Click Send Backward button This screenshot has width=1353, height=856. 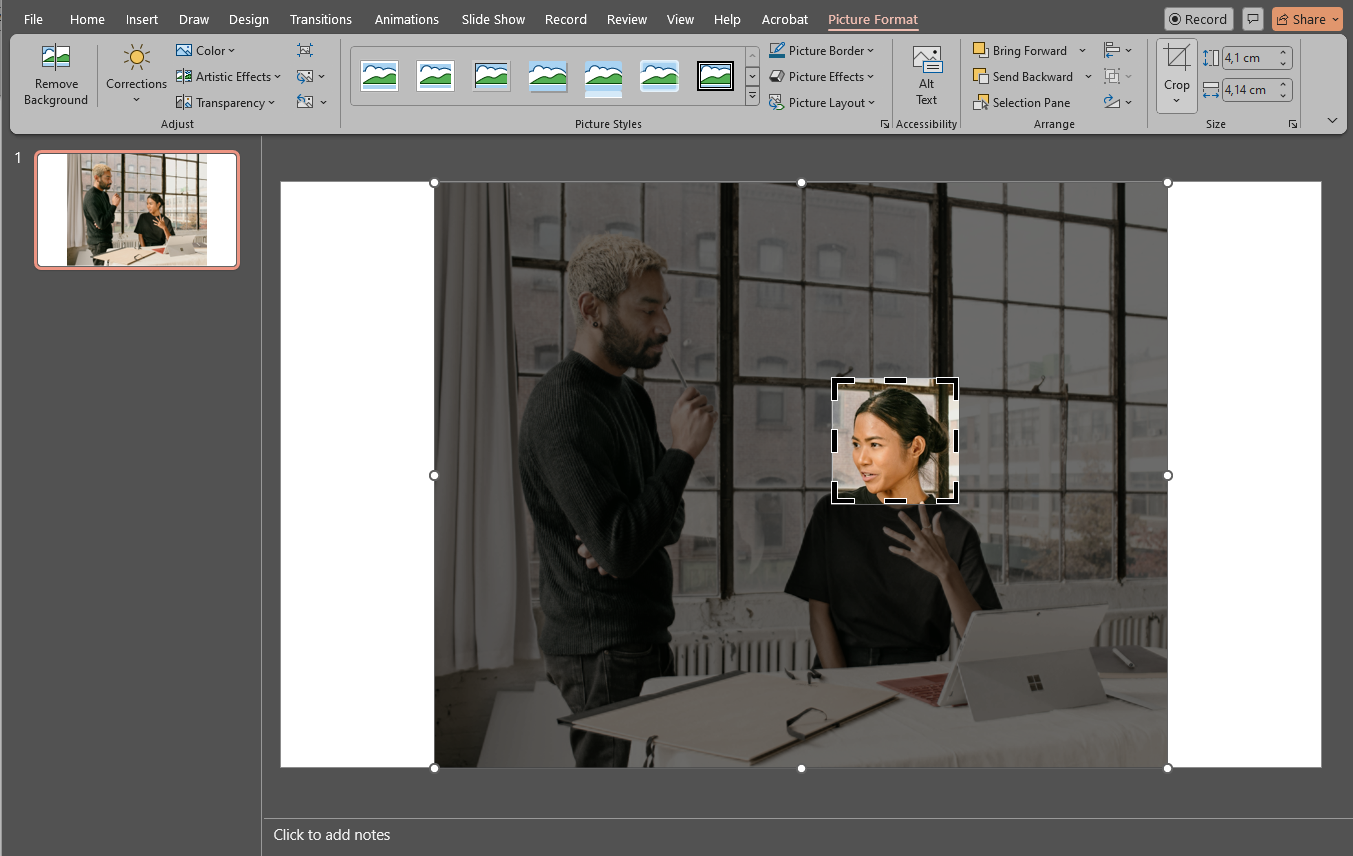tap(1023, 76)
